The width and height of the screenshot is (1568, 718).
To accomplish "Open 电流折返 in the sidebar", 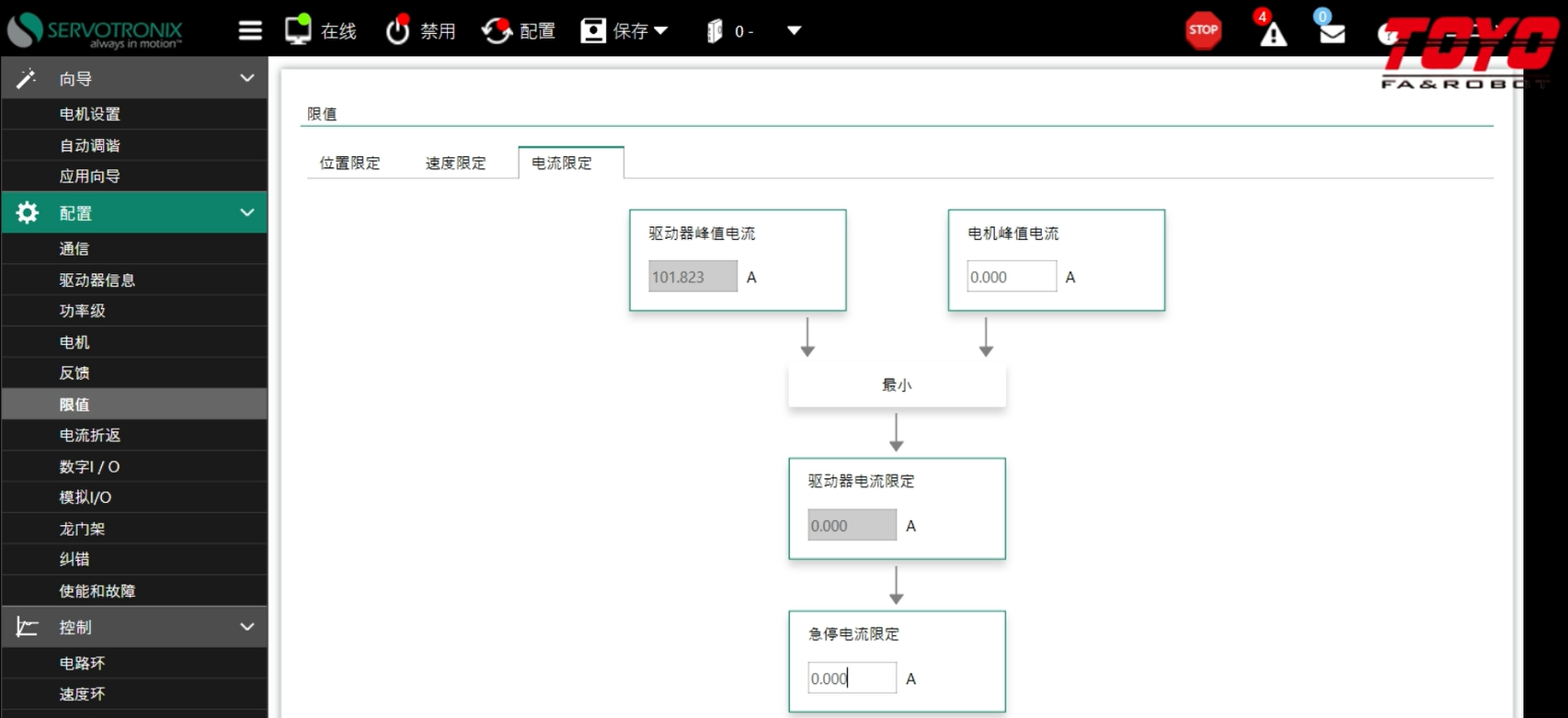I will [90, 435].
